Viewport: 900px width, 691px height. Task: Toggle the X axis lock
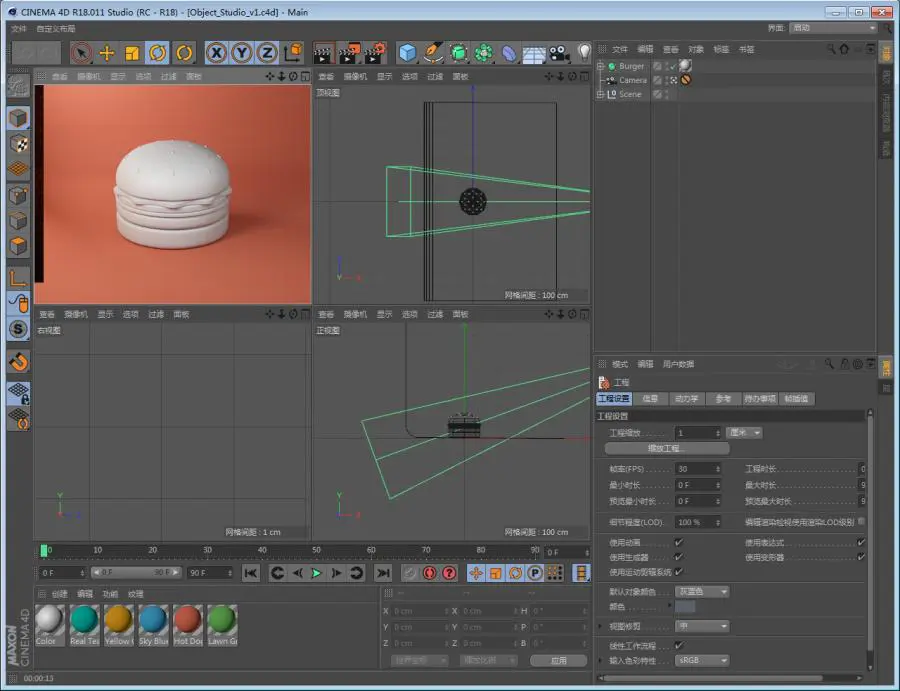pyautogui.click(x=216, y=53)
